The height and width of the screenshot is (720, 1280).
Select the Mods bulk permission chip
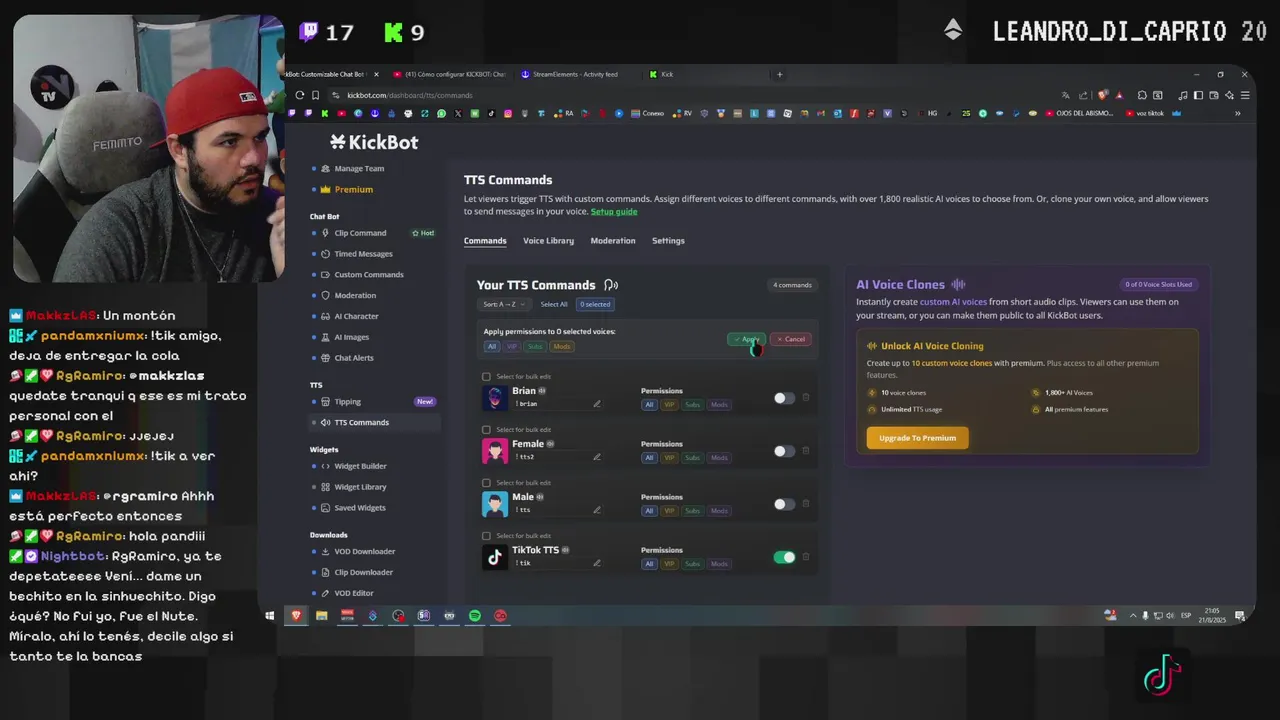pos(562,347)
